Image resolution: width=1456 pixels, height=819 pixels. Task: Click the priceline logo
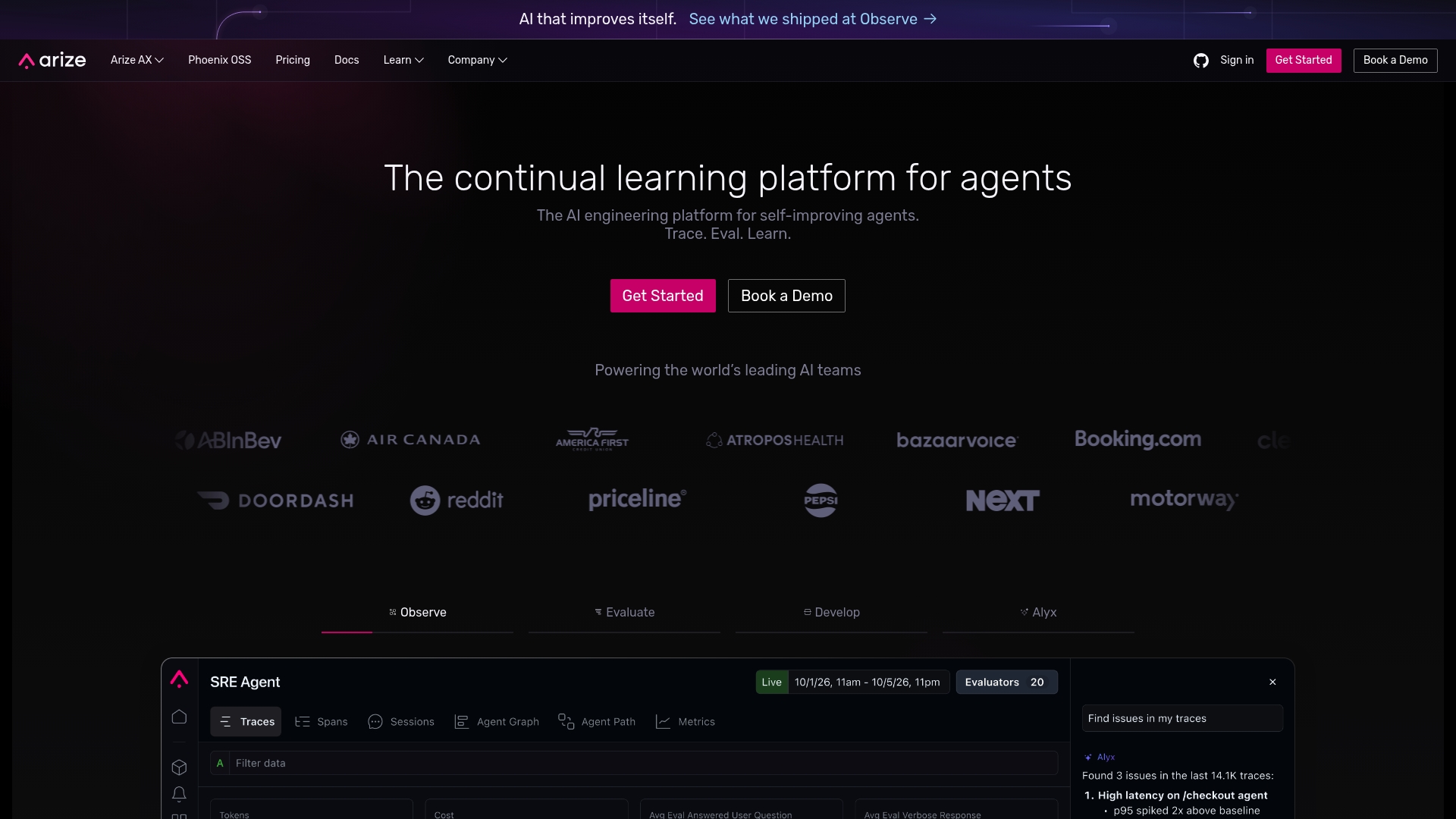coord(638,499)
